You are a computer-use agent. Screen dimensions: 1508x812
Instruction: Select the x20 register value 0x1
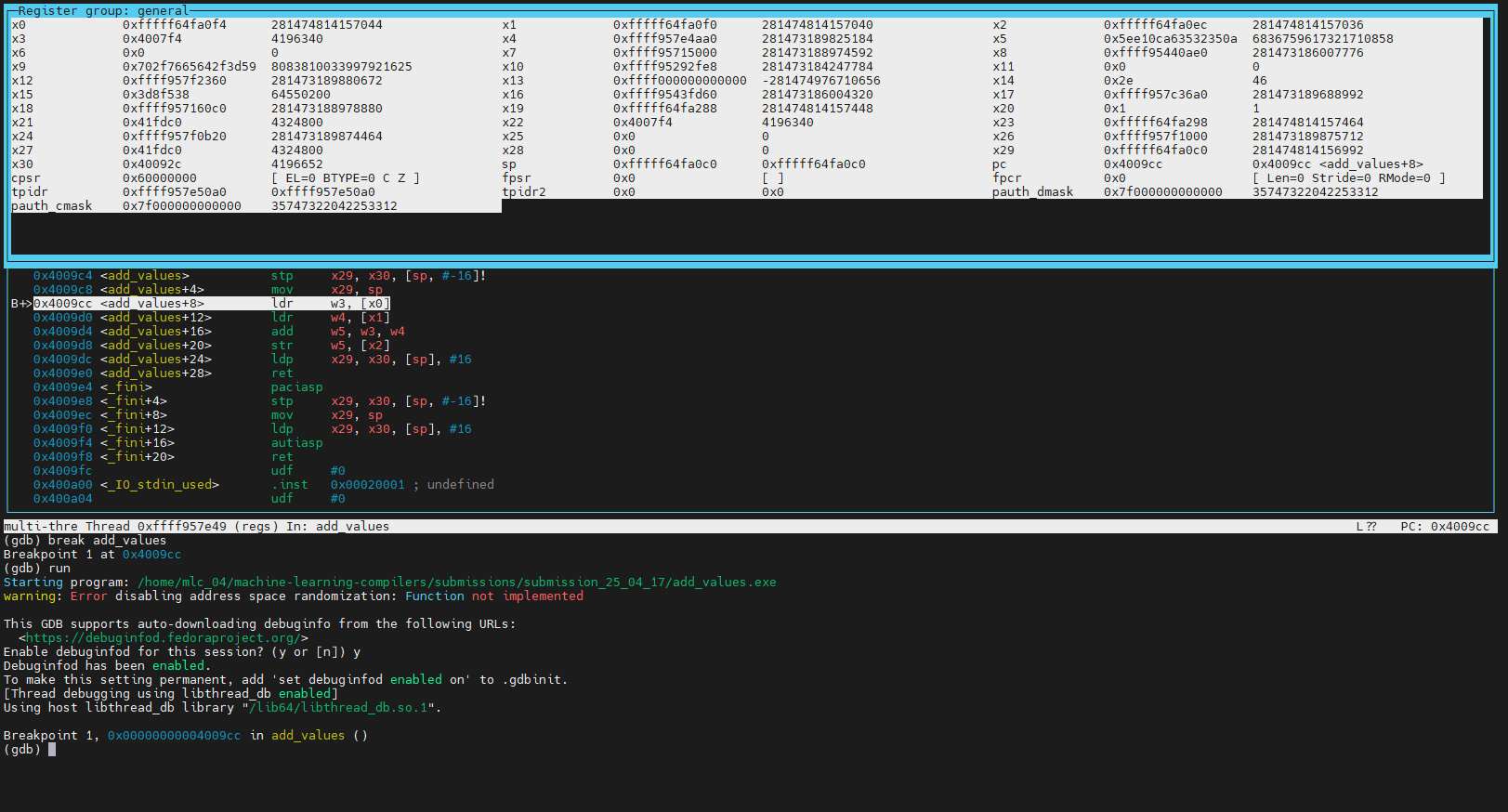1115,109
